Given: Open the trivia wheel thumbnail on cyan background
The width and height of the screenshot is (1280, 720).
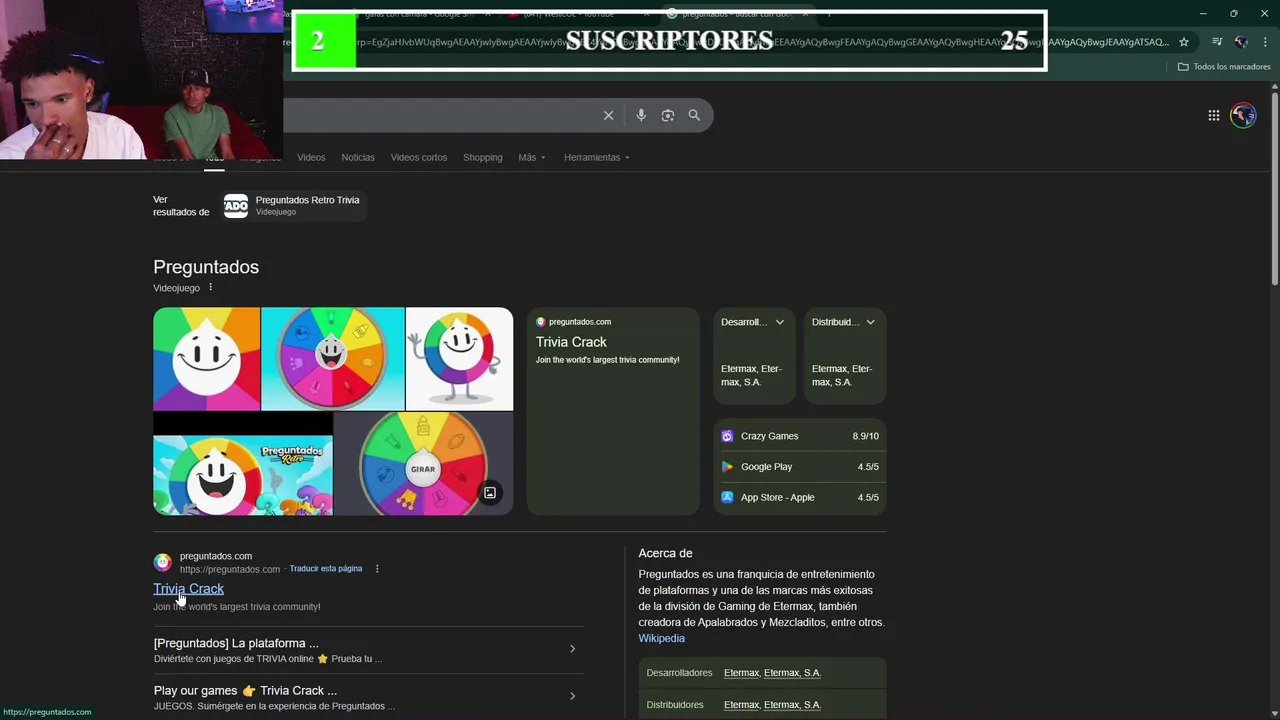Looking at the screenshot, I should coord(333,359).
